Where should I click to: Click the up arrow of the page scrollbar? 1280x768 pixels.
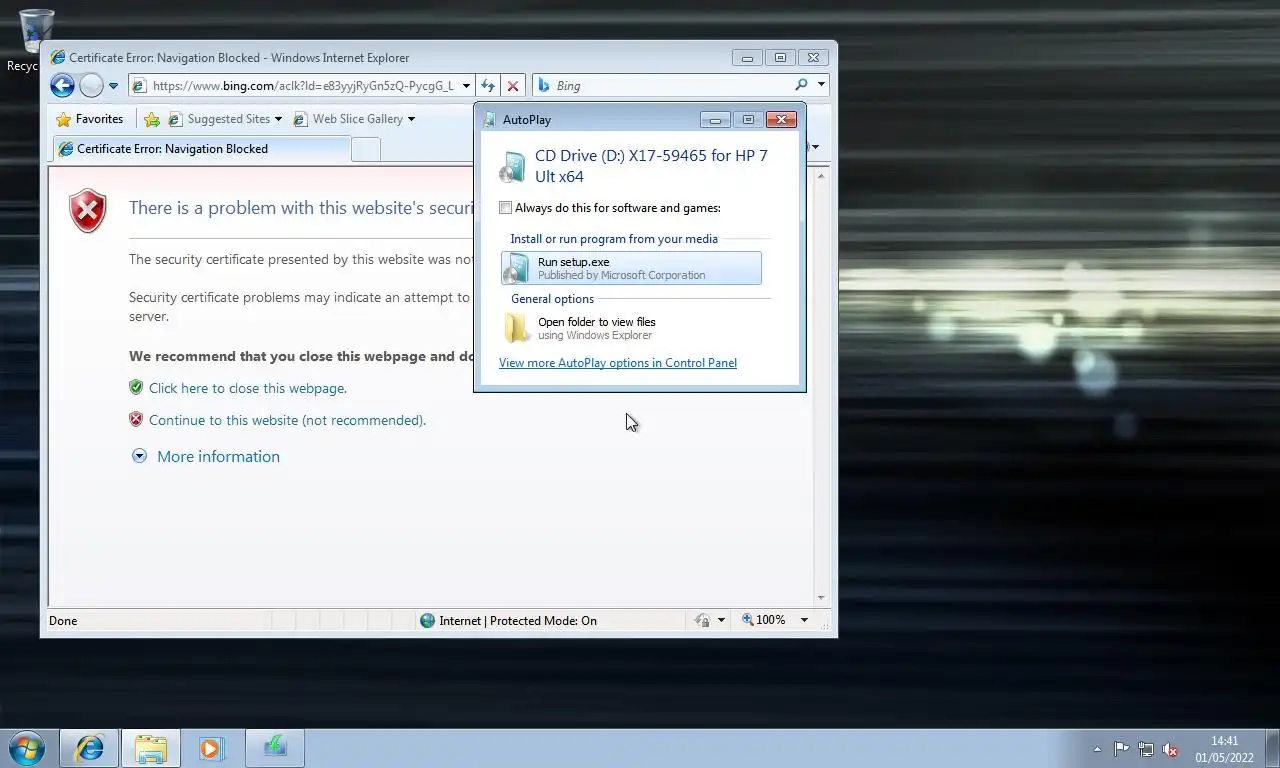(x=822, y=176)
